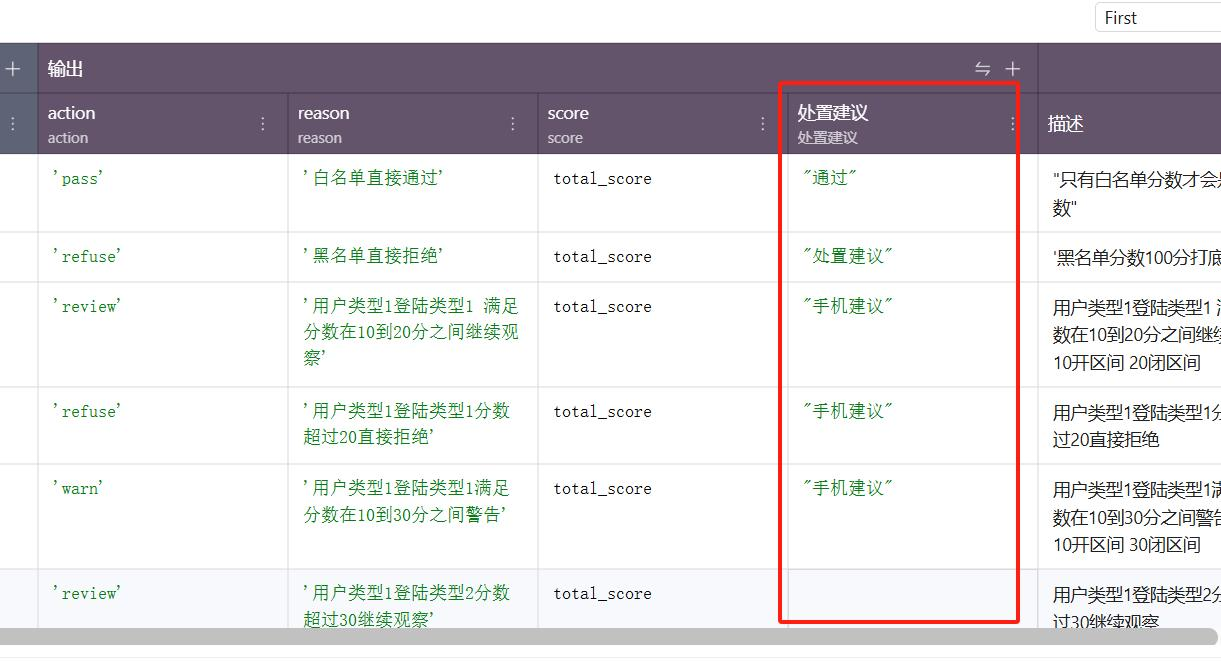This screenshot has width=1221, height=661.
Task: Open the score column three-dot menu
Action: click(x=763, y=124)
